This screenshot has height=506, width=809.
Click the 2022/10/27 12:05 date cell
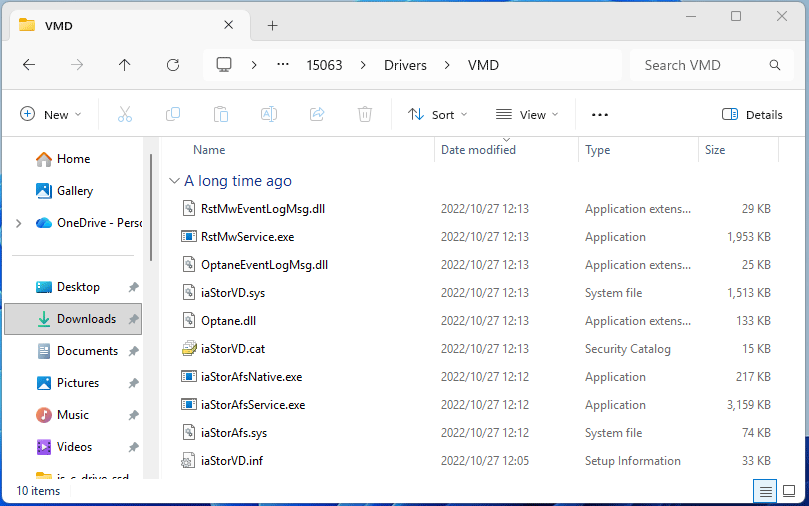[484, 461]
